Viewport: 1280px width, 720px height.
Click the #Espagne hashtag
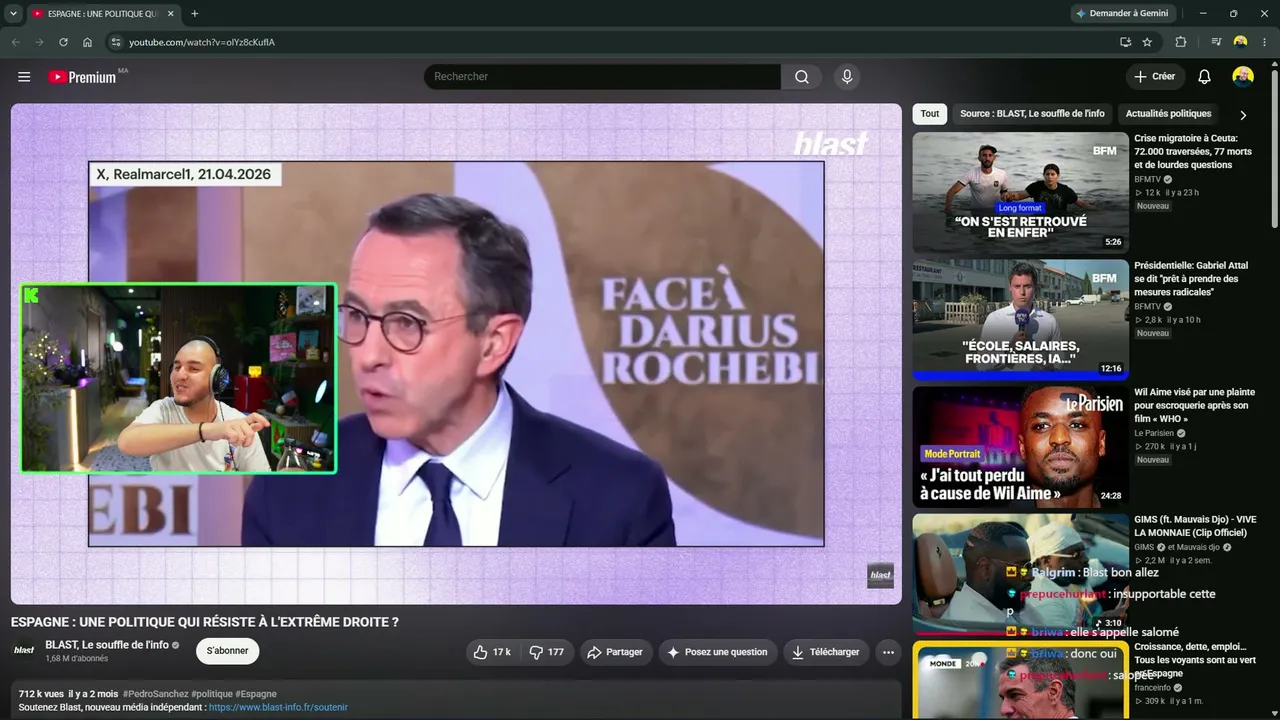pyautogui.click(x=256, y=694)
